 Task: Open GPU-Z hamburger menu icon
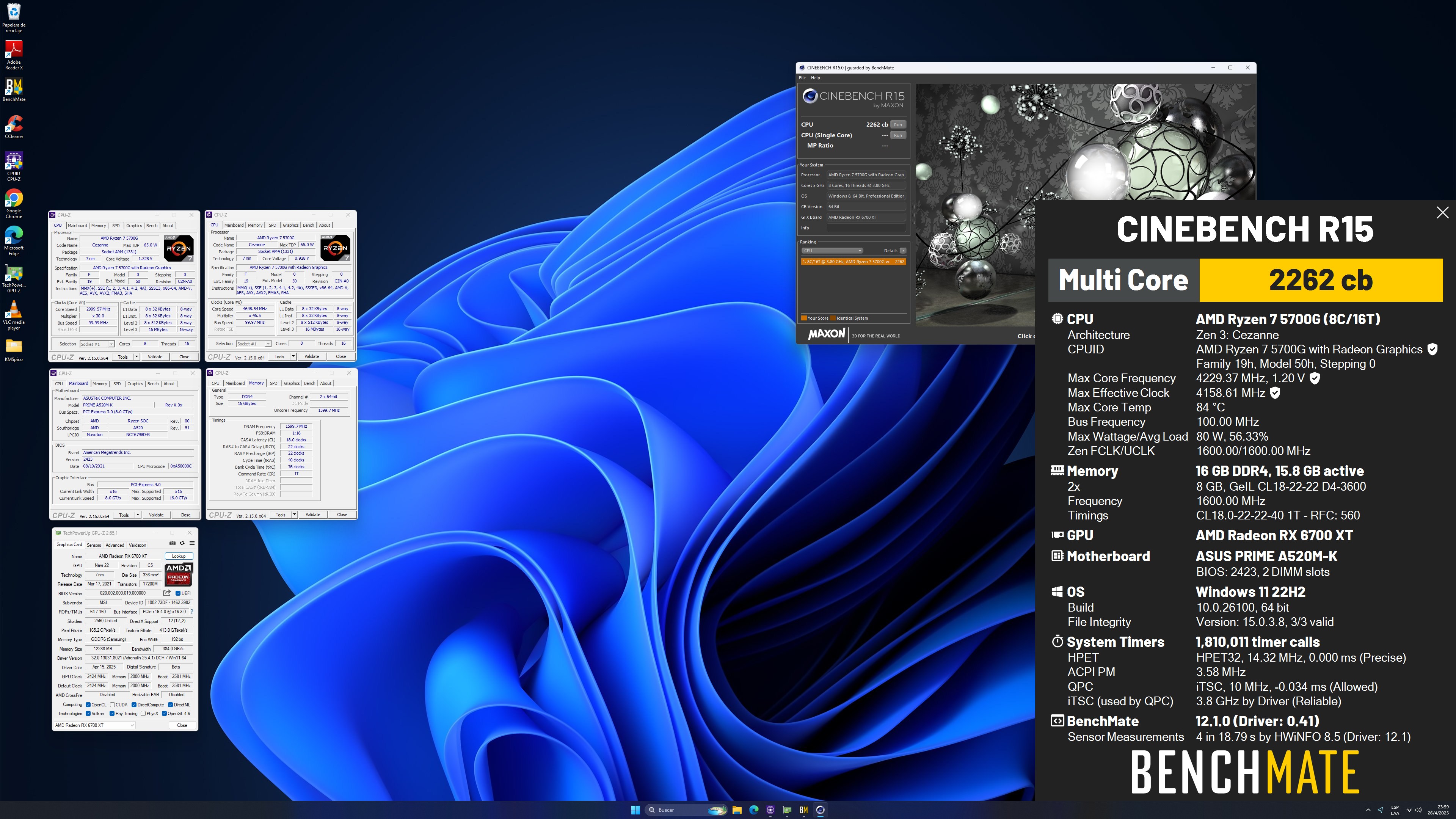[191, 543]
